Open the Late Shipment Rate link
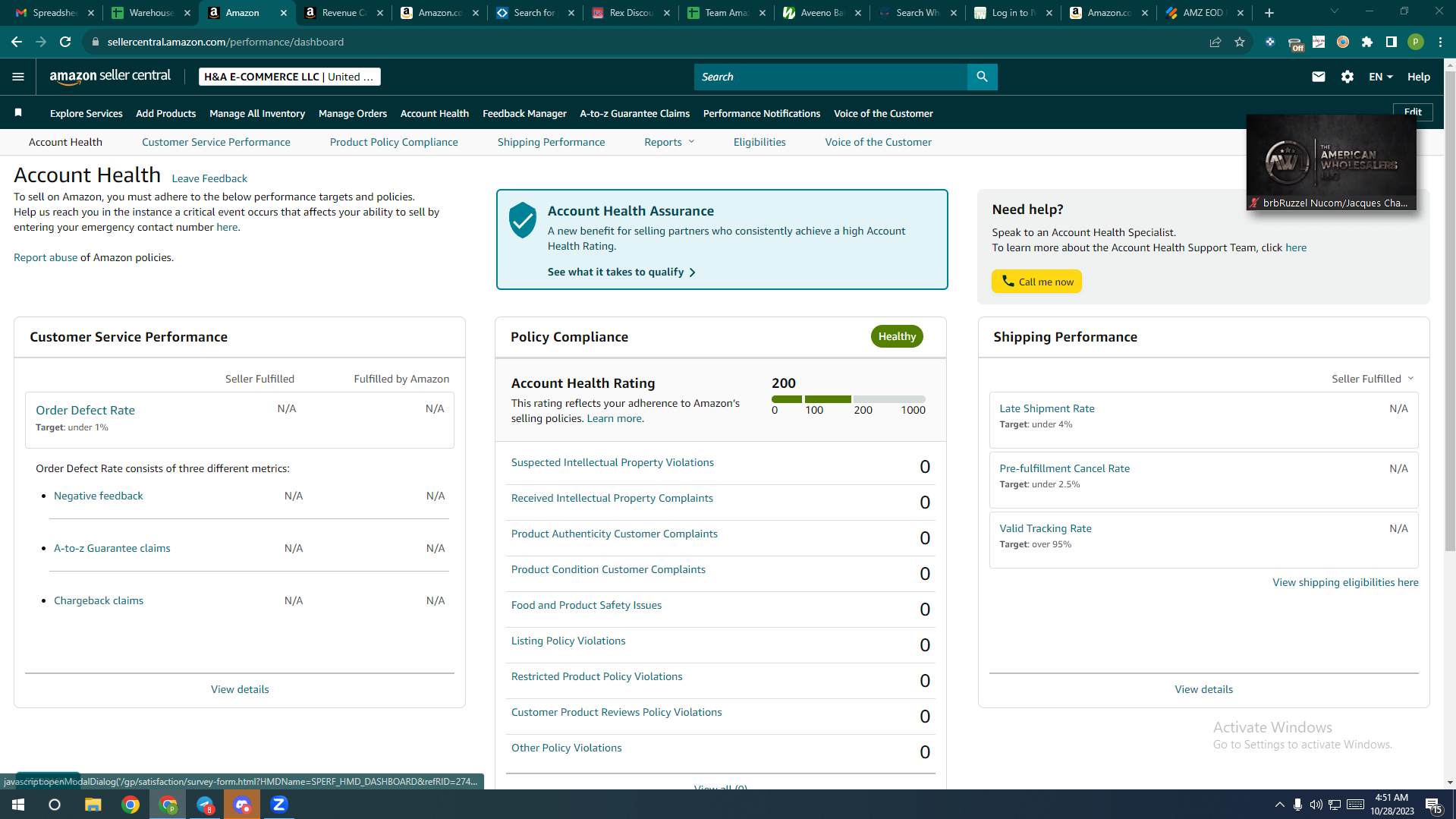1456x819 pixels. (x=1047, y=408)
